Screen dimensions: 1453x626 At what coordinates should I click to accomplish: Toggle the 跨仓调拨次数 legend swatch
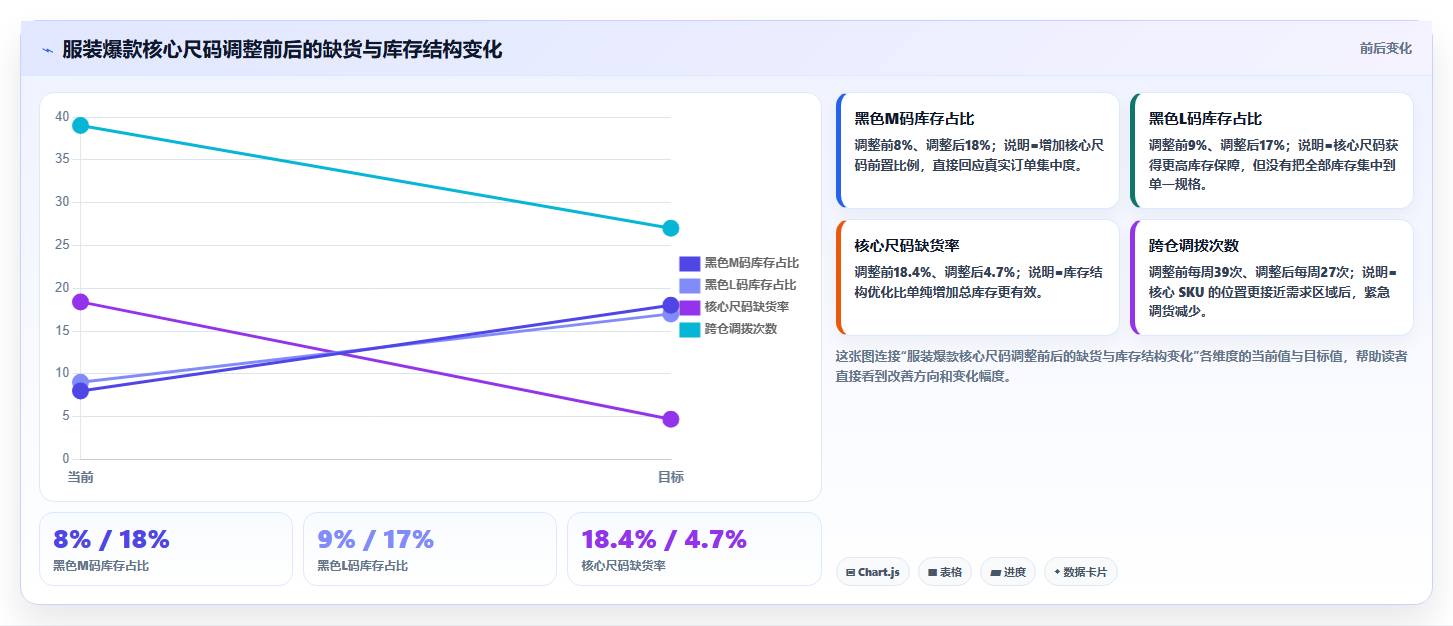tap(689, 329)
